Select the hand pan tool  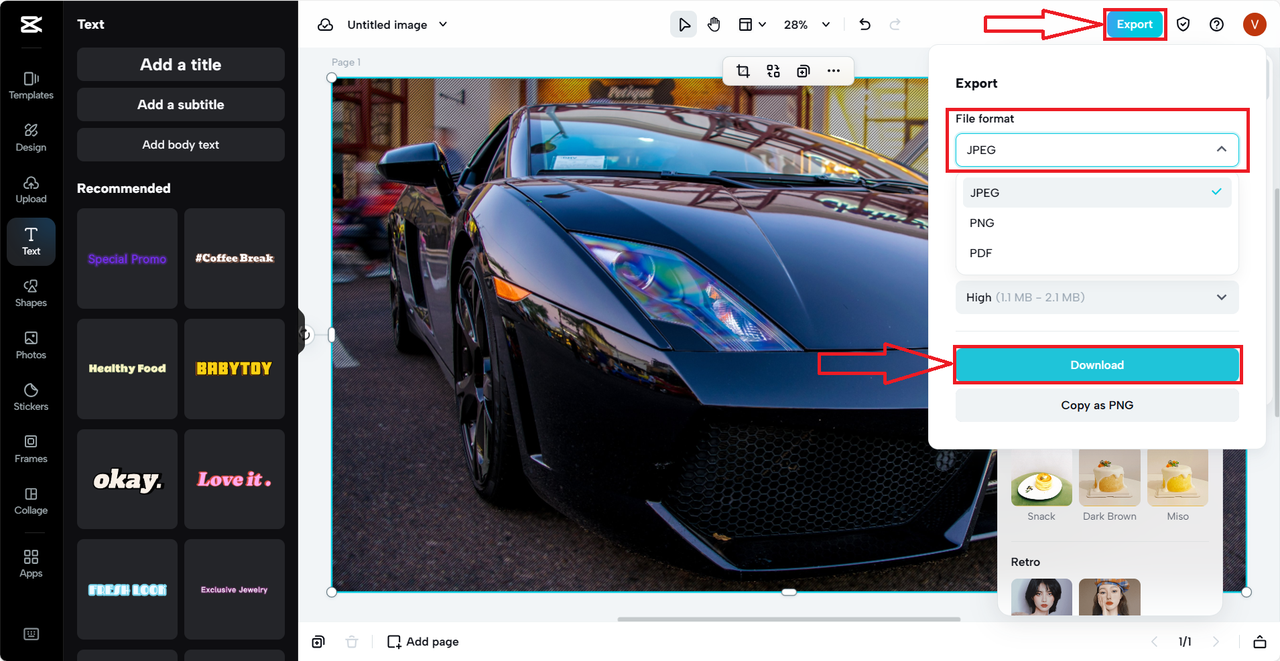pyautogui.click(x=714, y=25)
